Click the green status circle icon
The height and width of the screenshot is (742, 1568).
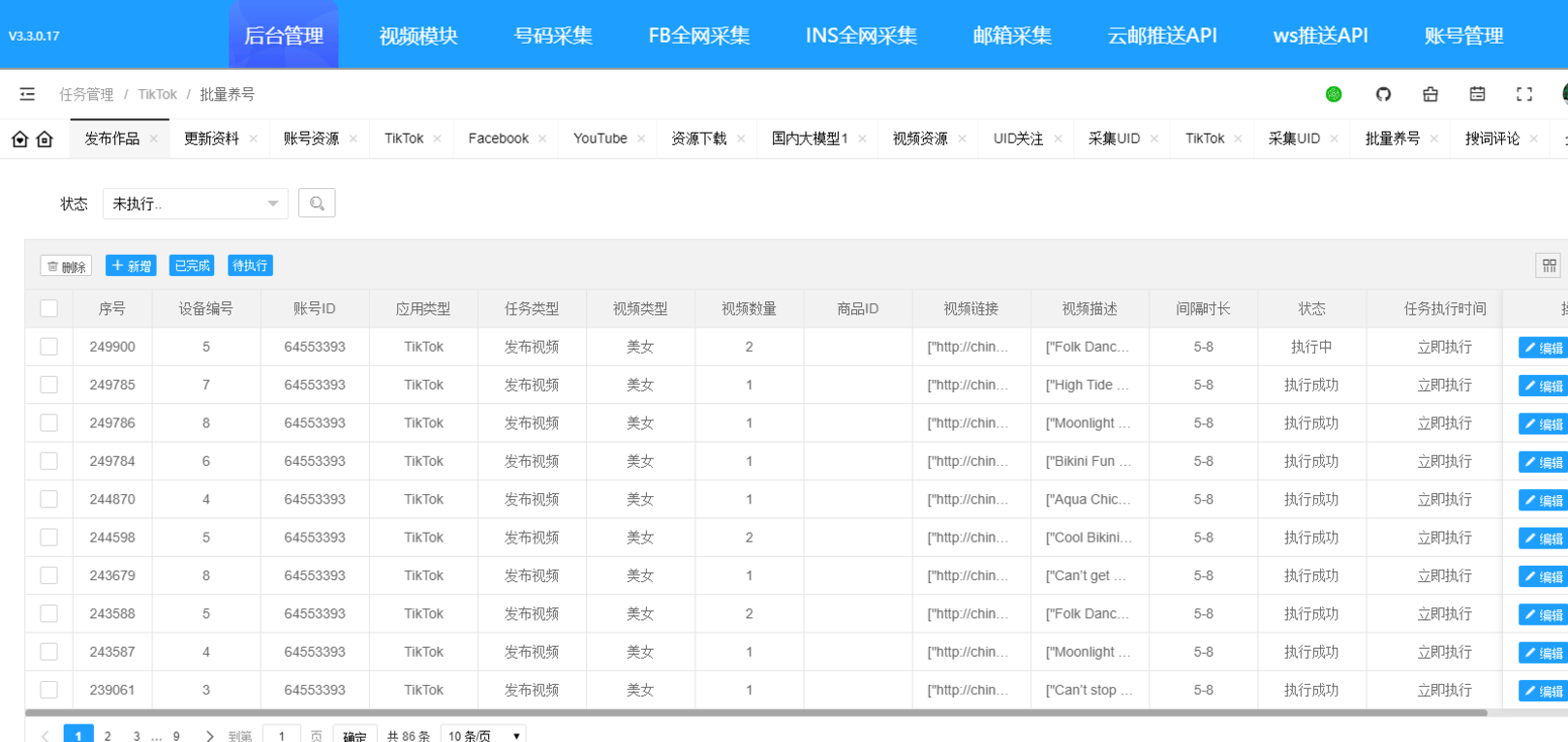(x=1334, y=94)
